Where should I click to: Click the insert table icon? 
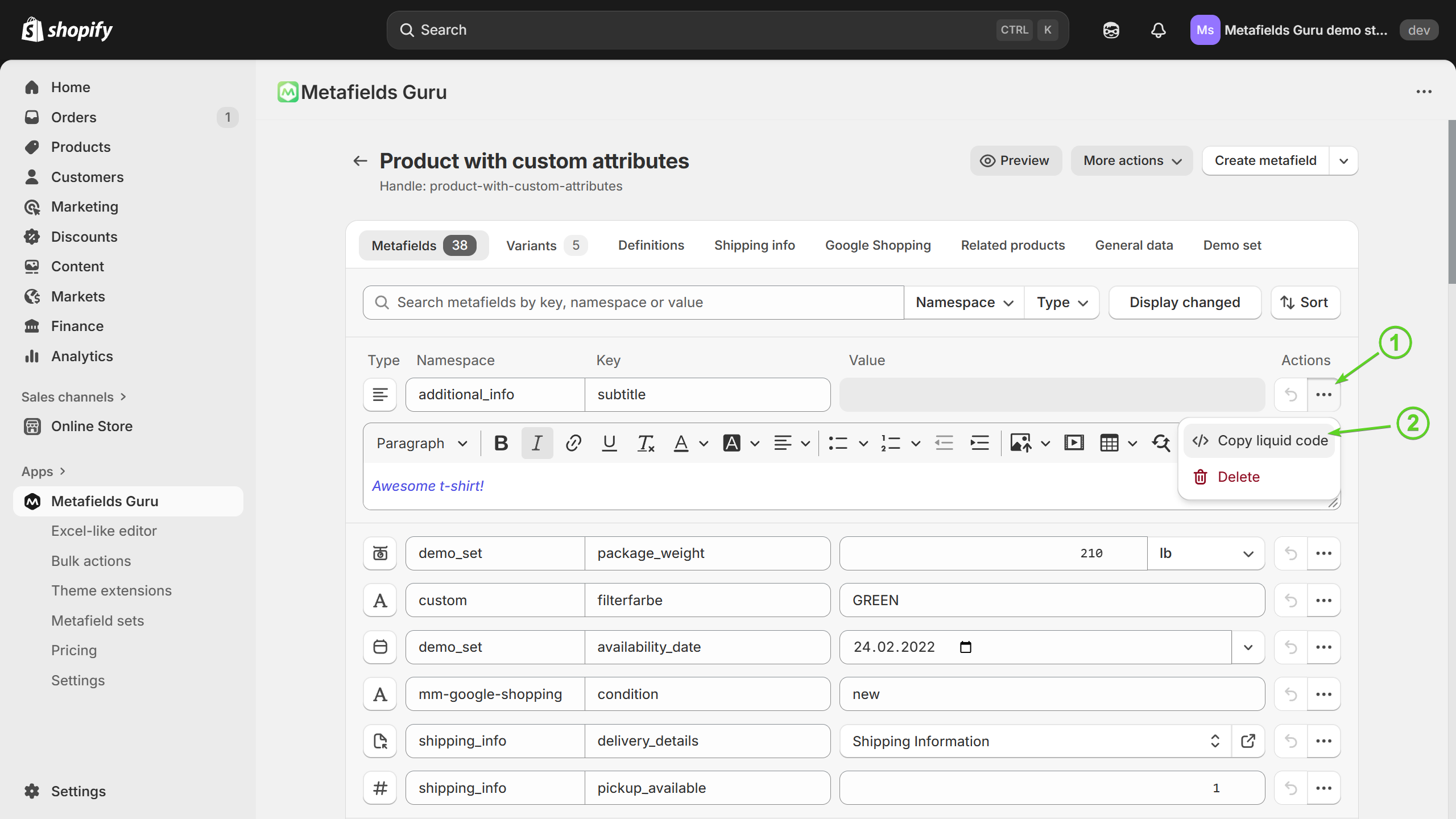coord(1109,443)
